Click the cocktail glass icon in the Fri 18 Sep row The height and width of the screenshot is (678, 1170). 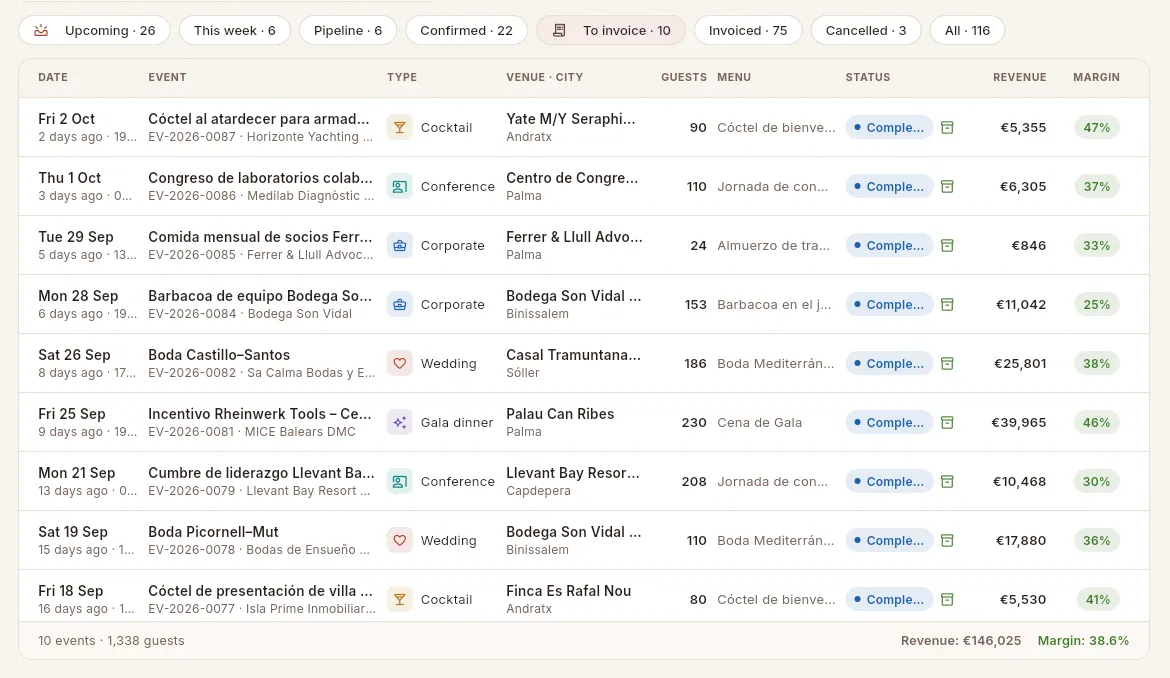tap(400, 599)
